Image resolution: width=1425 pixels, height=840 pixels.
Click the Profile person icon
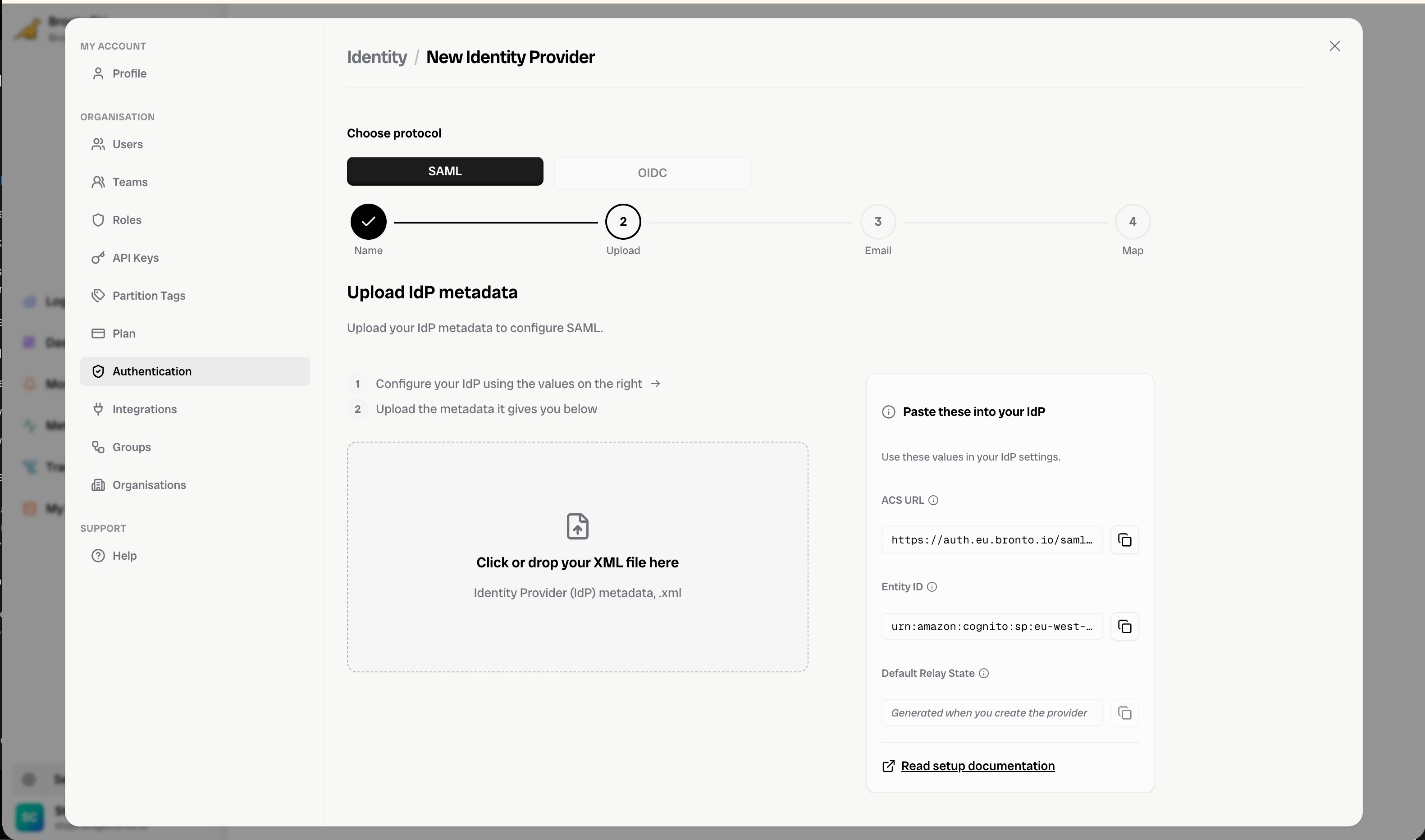click(99, 73)
